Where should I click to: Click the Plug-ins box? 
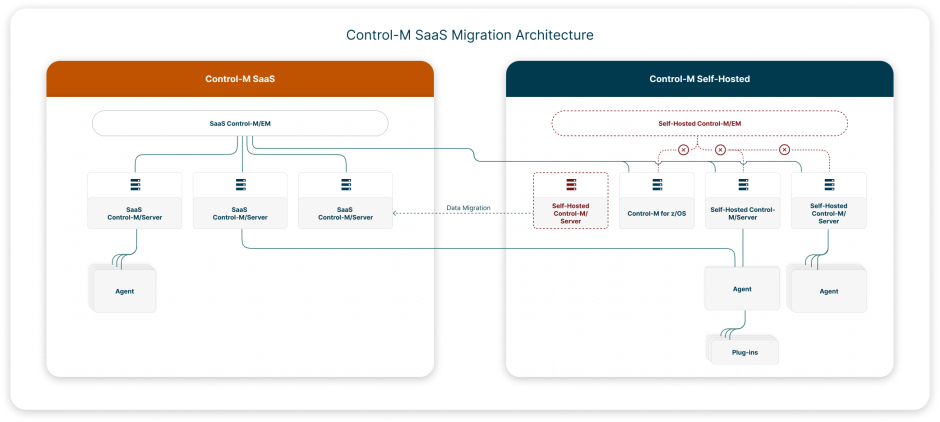point(742,350)
